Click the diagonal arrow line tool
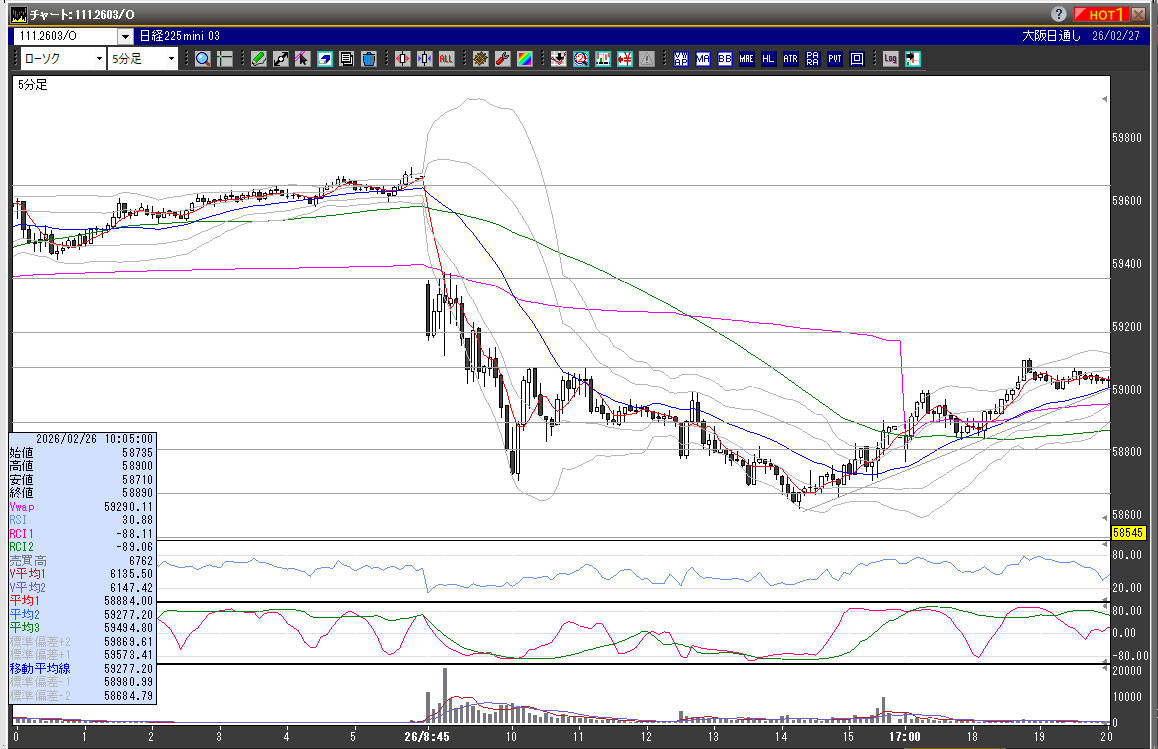Screen dimensions: 1158x749 click(280, 59)
